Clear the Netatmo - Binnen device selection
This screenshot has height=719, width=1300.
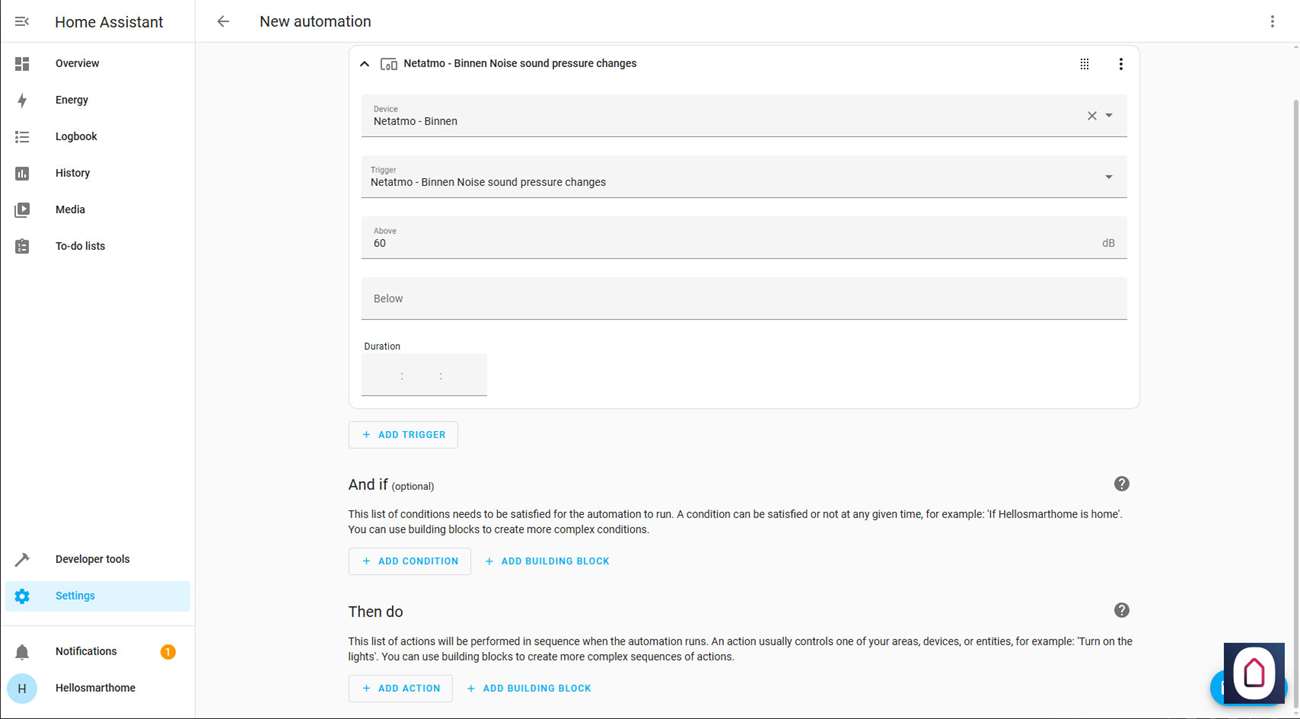coord(1091,116)
